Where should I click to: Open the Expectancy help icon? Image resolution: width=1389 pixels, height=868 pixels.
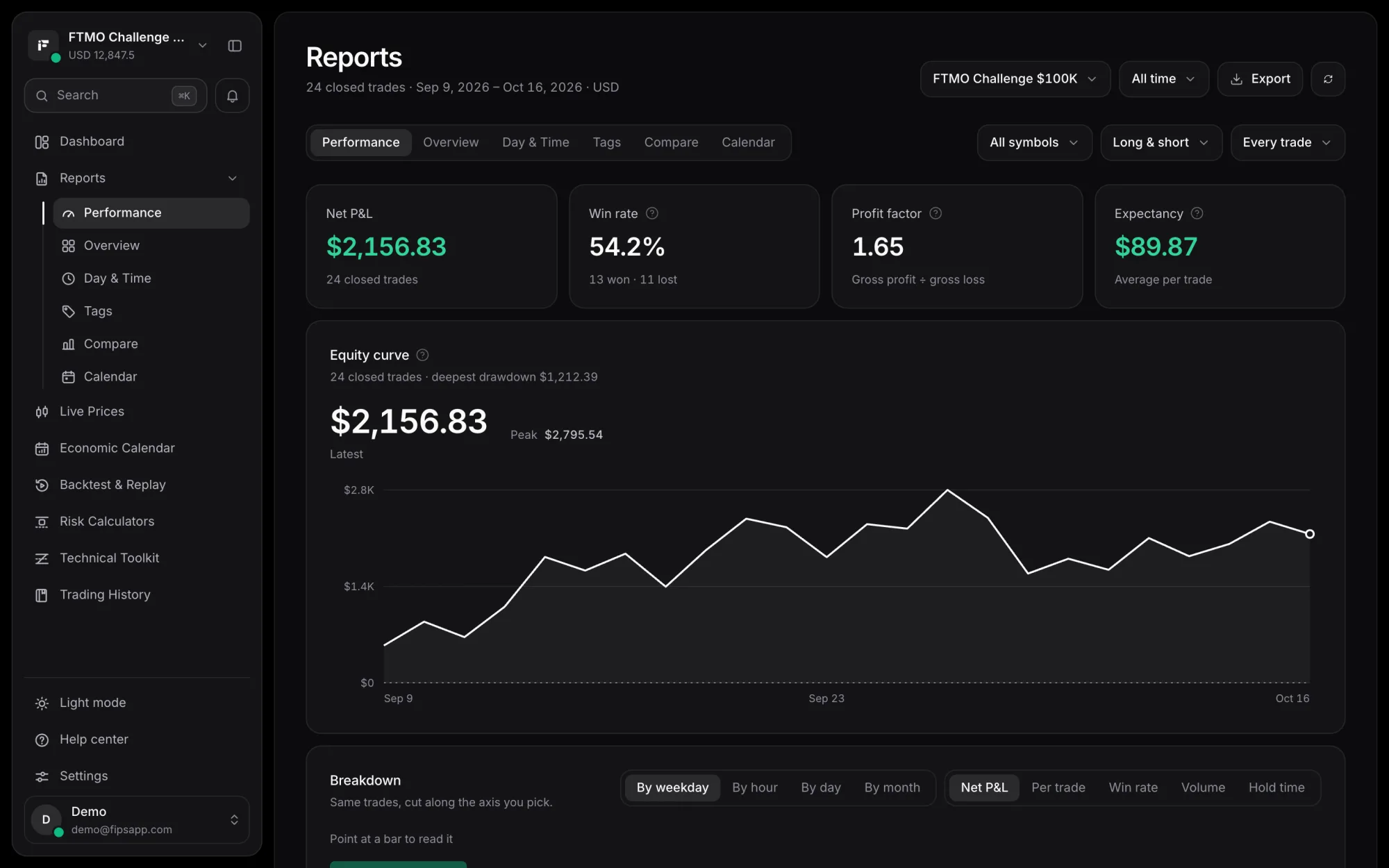click(1197, 213)
